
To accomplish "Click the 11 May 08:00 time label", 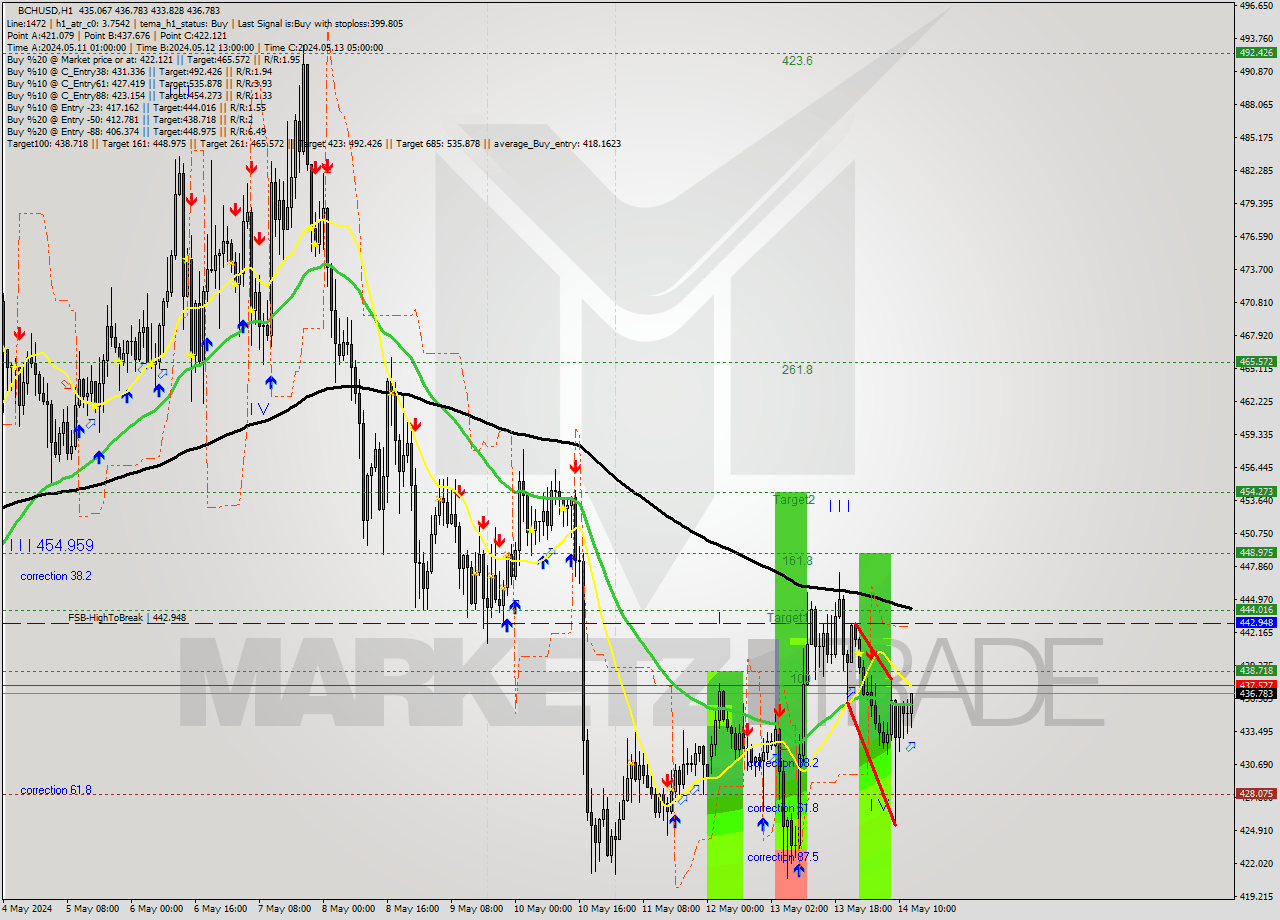I will coord(669,909).
